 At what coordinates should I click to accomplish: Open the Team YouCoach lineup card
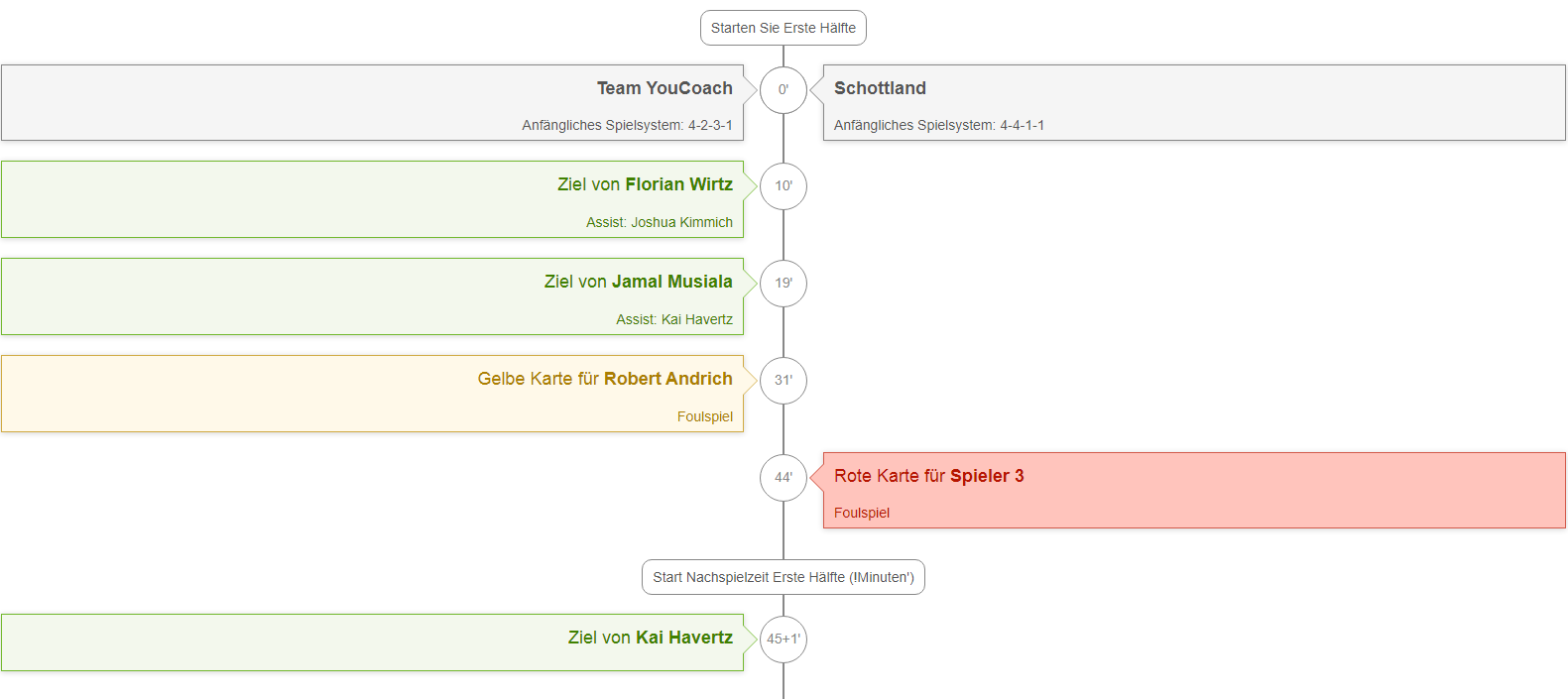point(372,102)
